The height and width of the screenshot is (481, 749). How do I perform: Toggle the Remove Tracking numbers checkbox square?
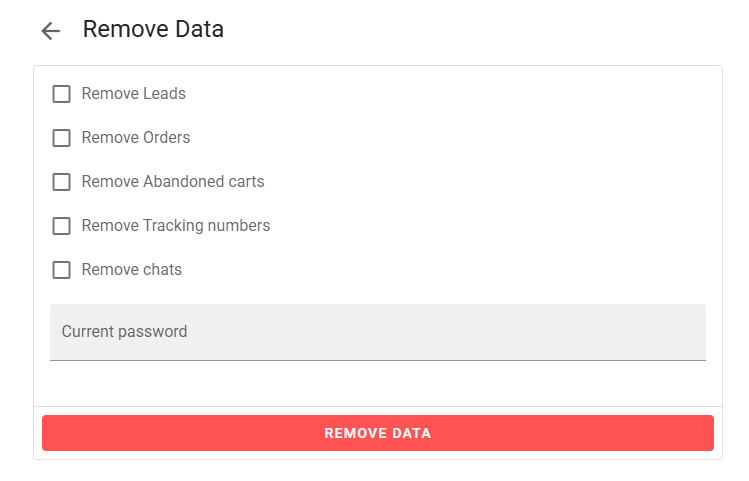[x=62, y=226]
